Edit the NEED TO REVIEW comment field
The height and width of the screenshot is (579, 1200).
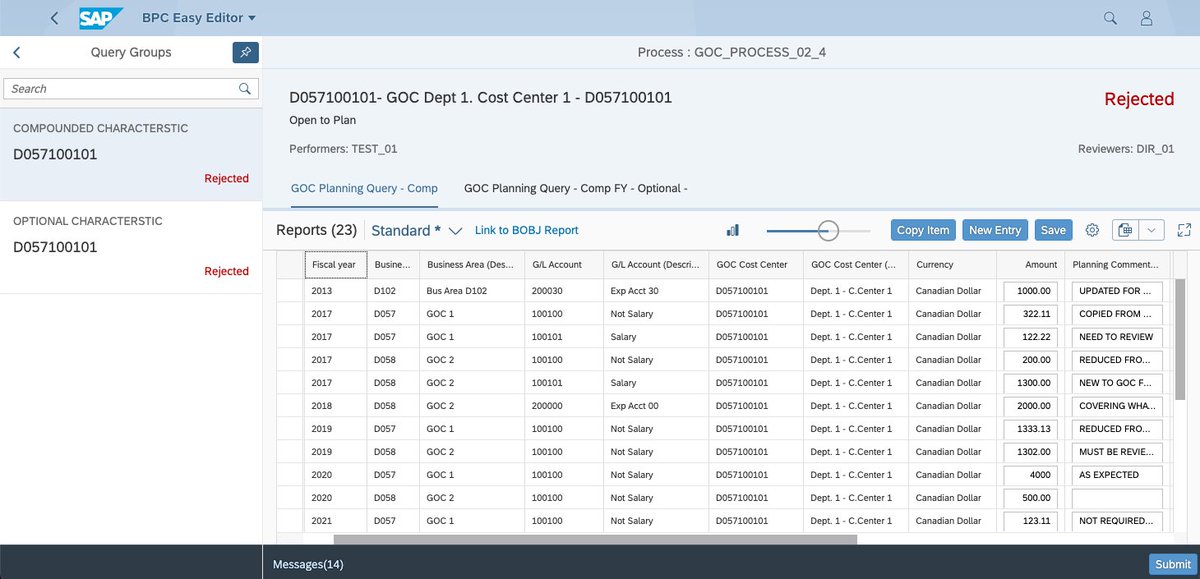[x=1116, y=337]
